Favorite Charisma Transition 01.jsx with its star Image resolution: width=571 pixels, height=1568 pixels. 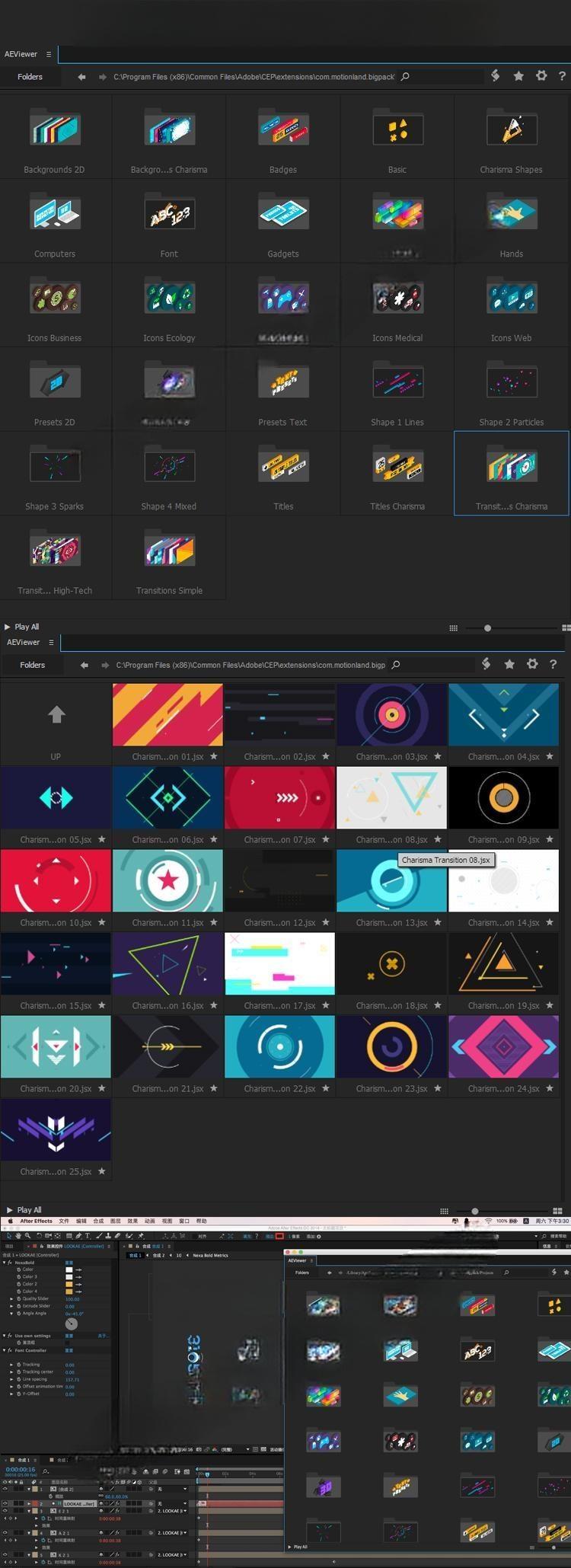(x=214, y=756)
